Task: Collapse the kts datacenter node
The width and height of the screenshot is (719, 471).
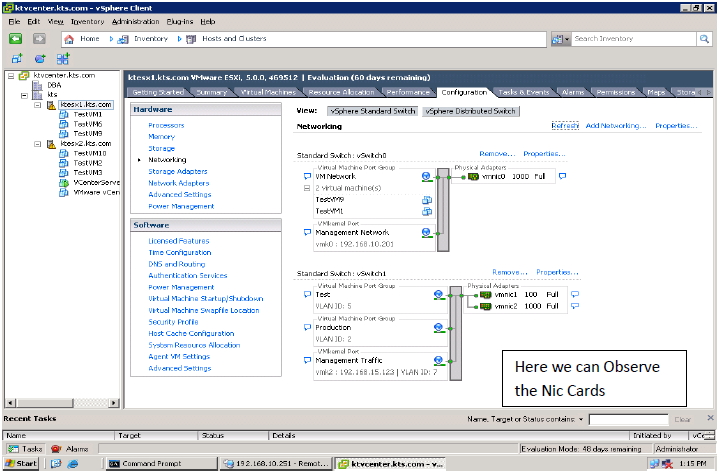Action: coord(24,95)
